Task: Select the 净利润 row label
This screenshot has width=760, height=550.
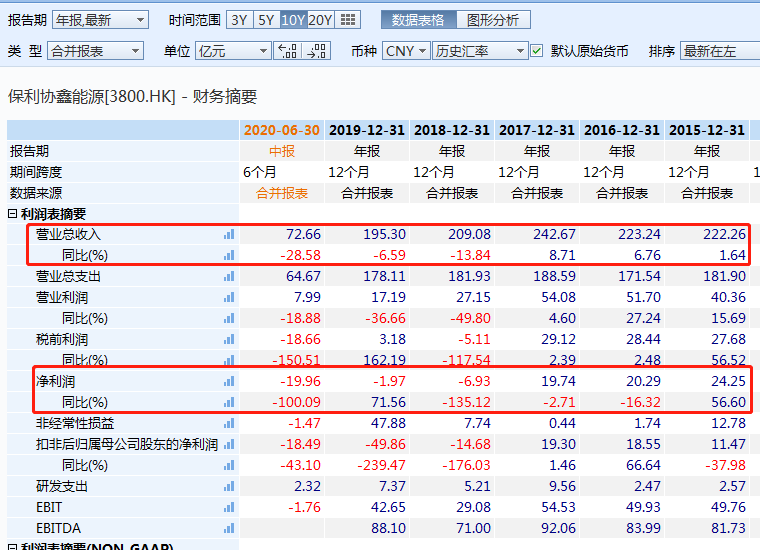Action: point(55,382)
